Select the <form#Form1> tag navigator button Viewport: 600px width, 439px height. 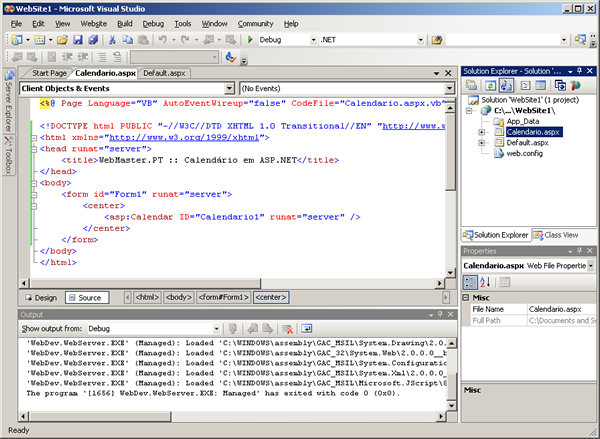[223, 297]
